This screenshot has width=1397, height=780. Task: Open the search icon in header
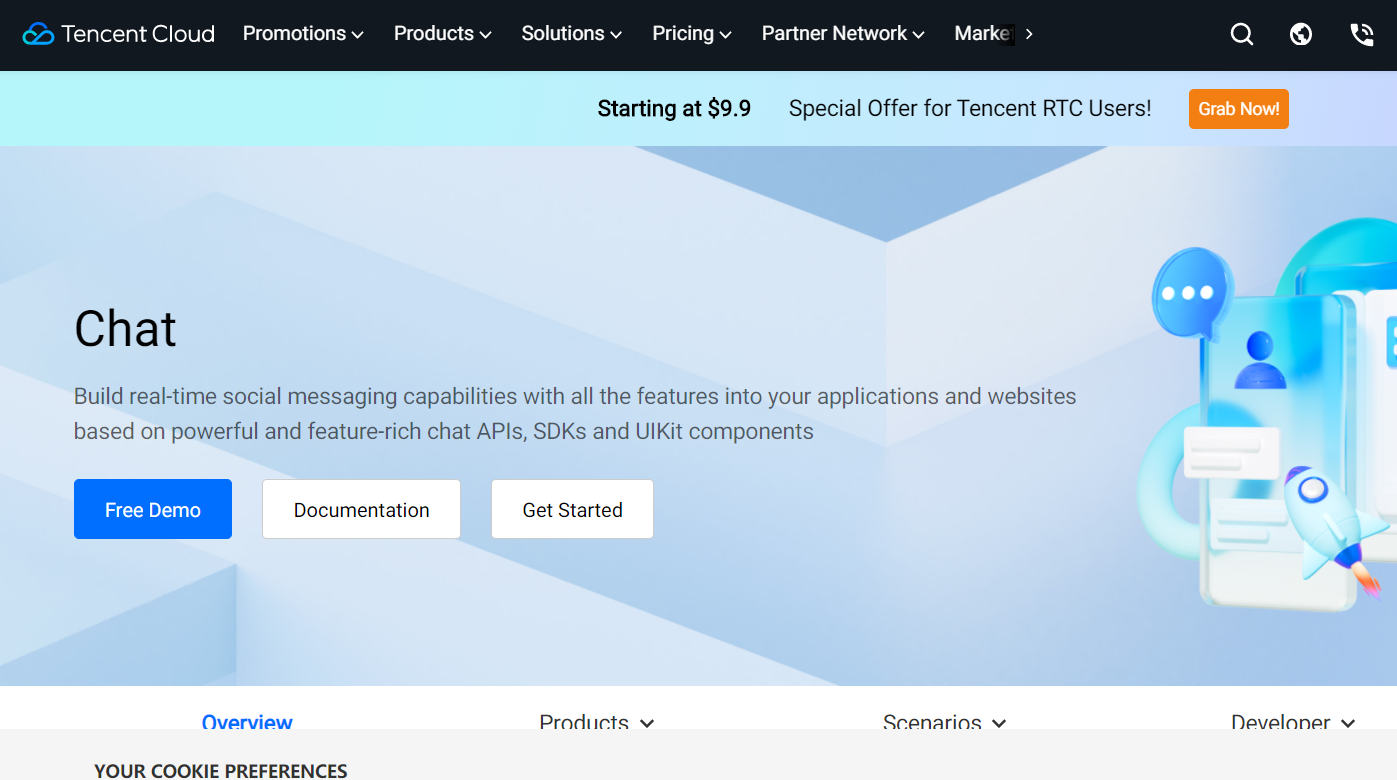1241,35
